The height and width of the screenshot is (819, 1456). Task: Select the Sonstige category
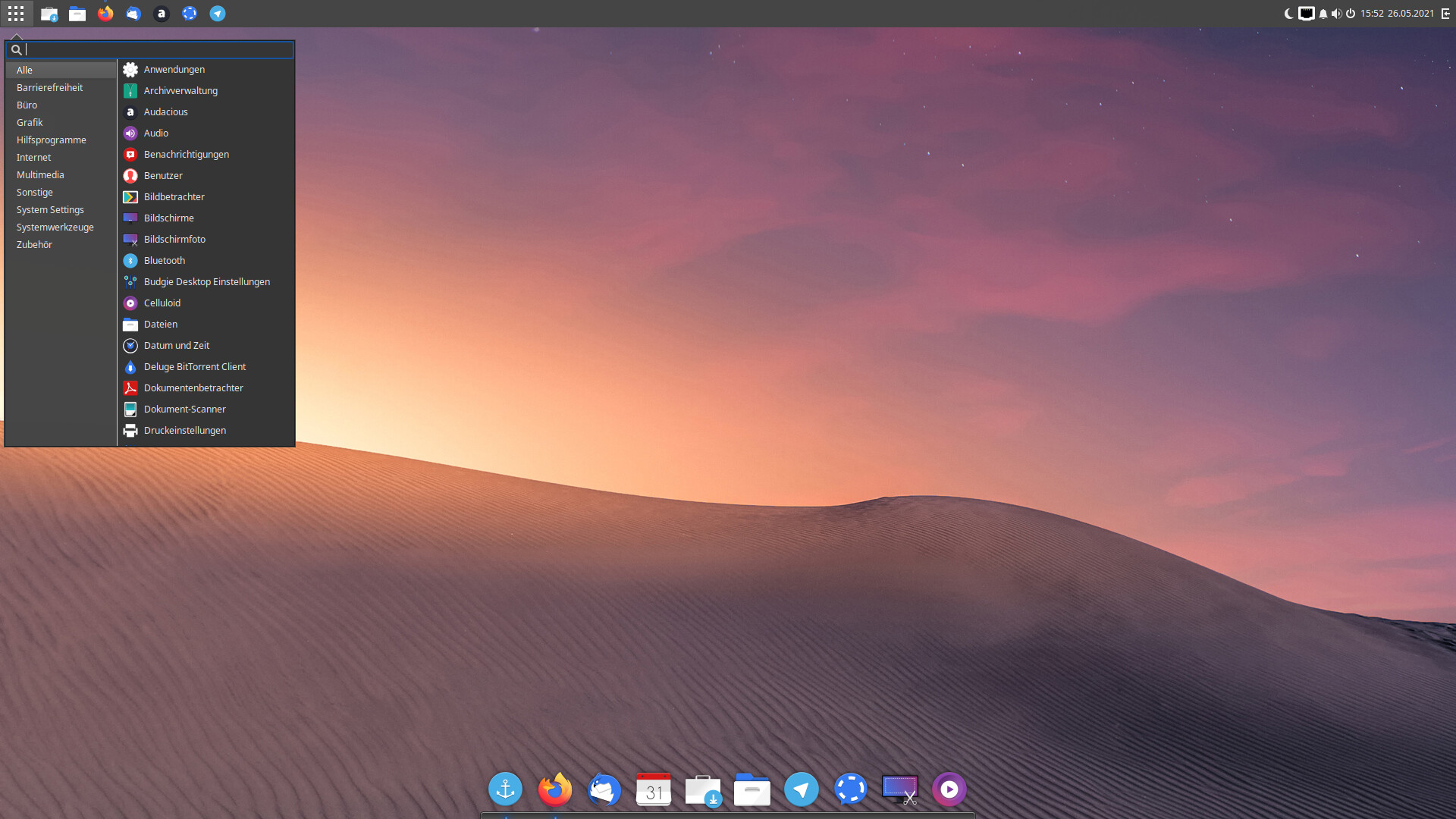[x=61, y=192]
